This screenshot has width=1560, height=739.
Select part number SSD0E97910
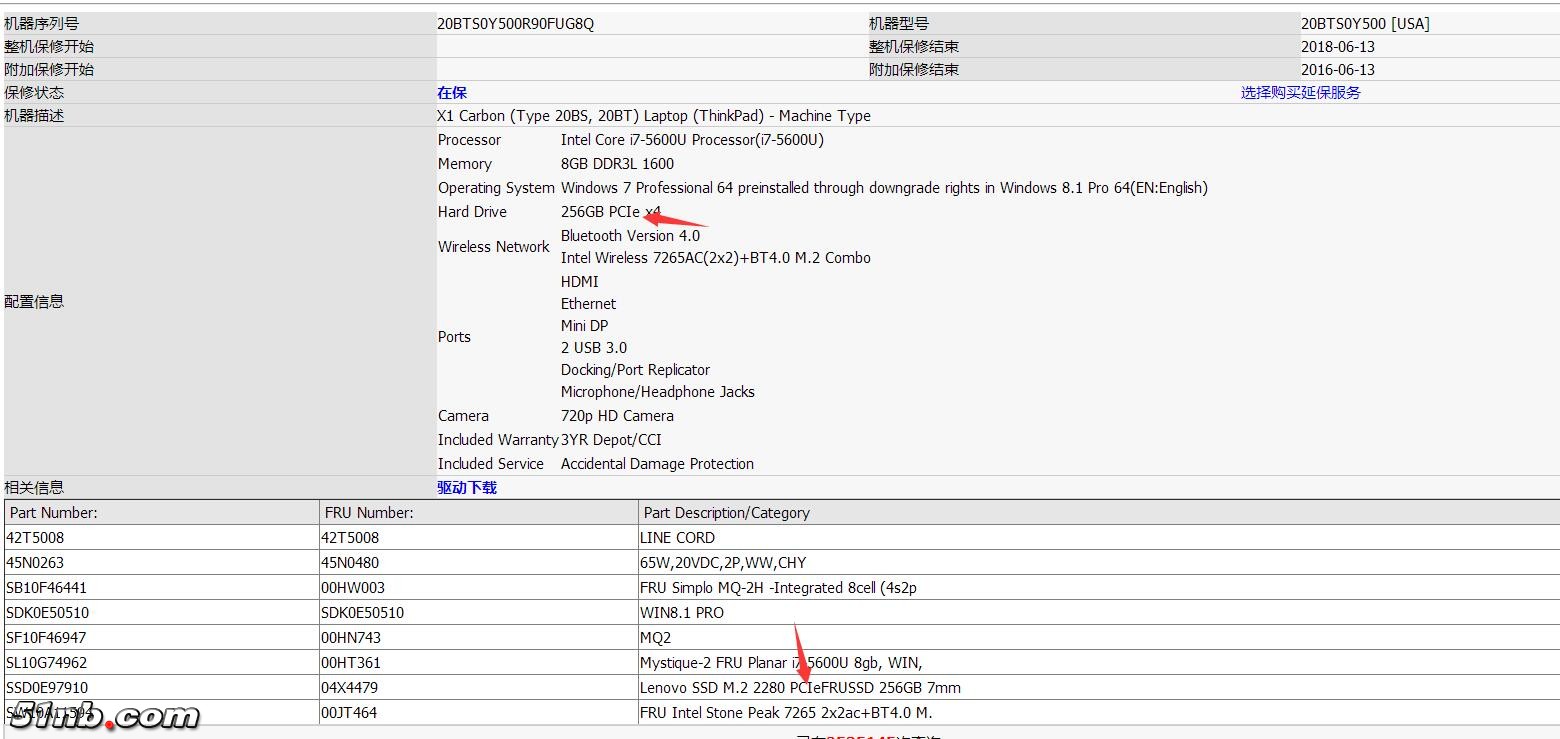pos(47,688)
